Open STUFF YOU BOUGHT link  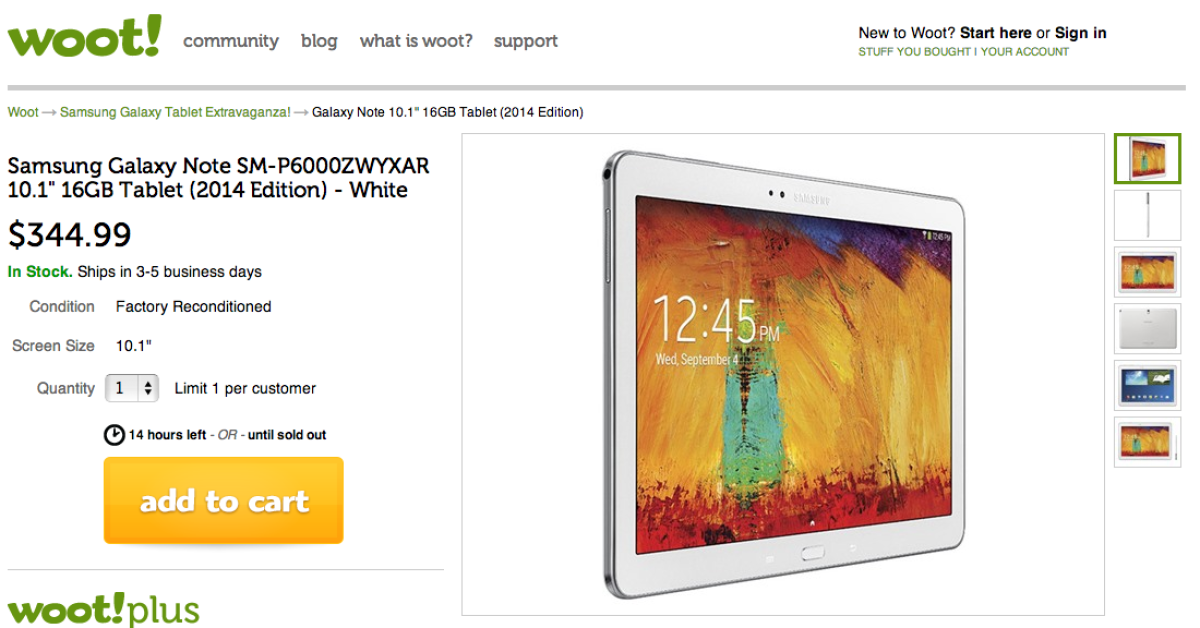[914, 52]
